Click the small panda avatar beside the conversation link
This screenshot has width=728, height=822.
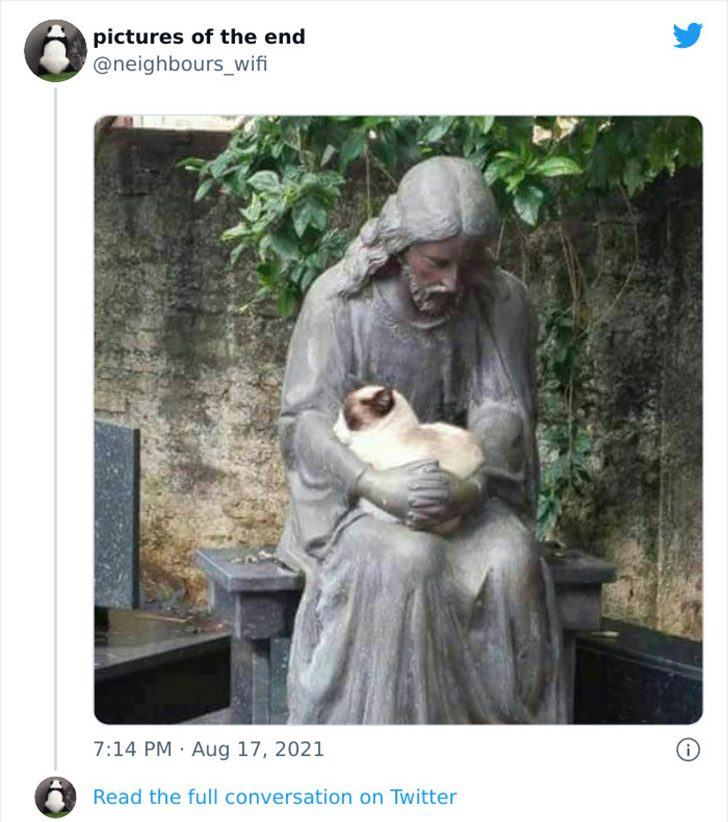[55, 797]
